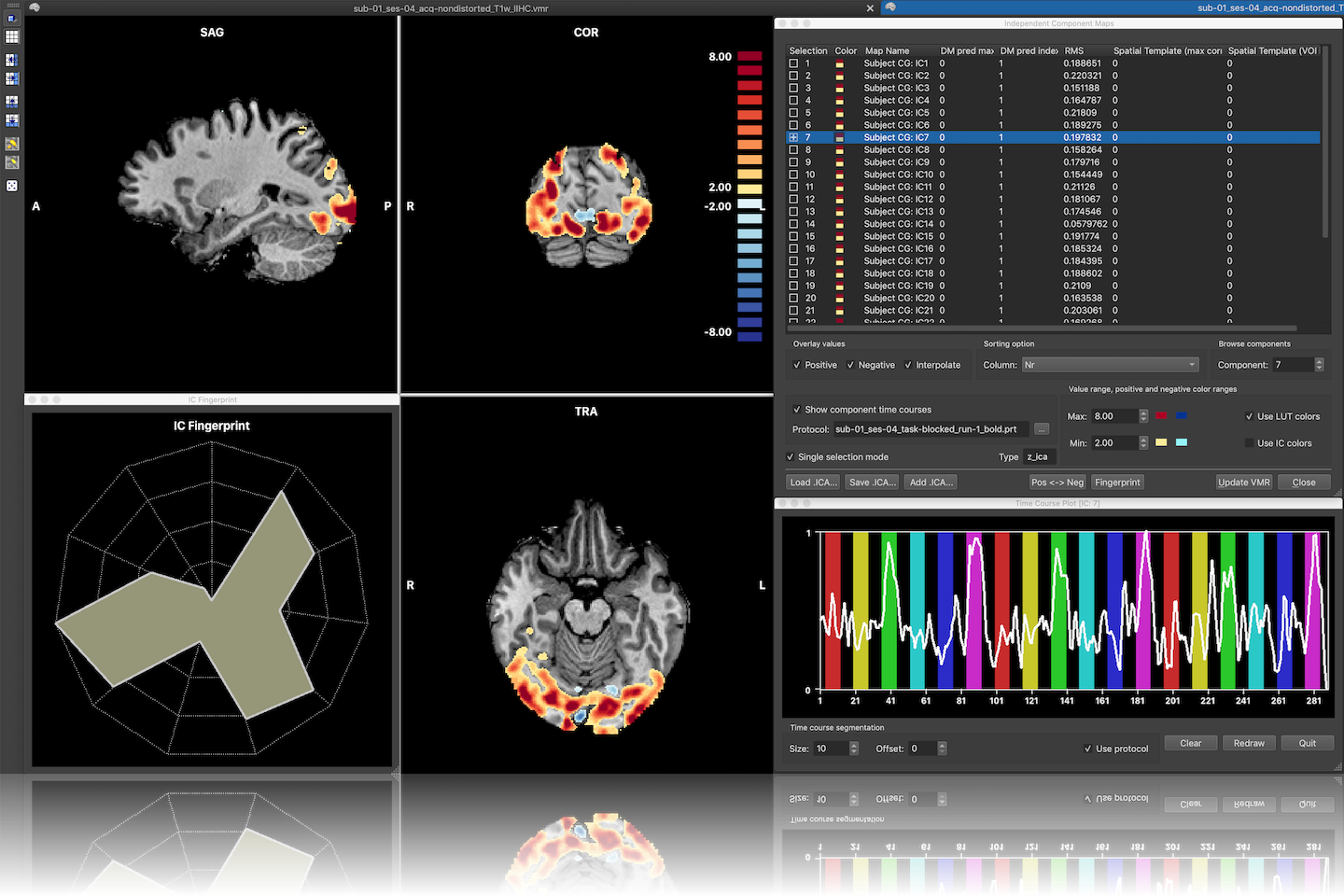
Task: Click the brain icon on the second document tab
Action: (890, 7)
